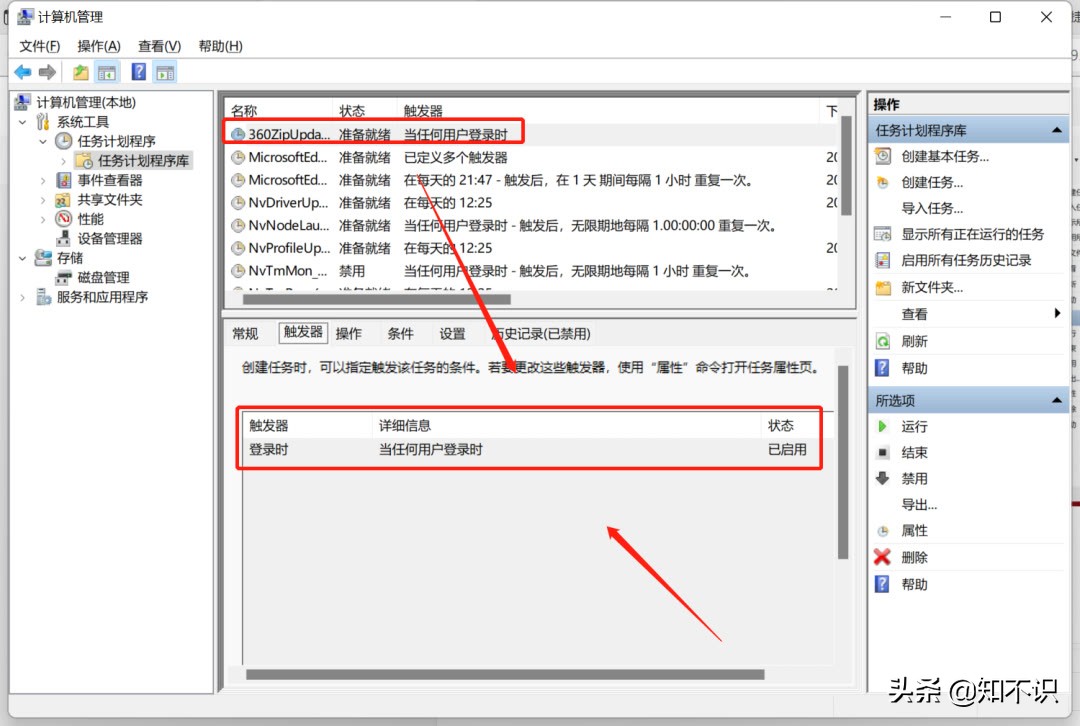This screenshot has height=726, width=1080.
Task: Switch to the 设置 tab
Action: (x=453, y=333)
